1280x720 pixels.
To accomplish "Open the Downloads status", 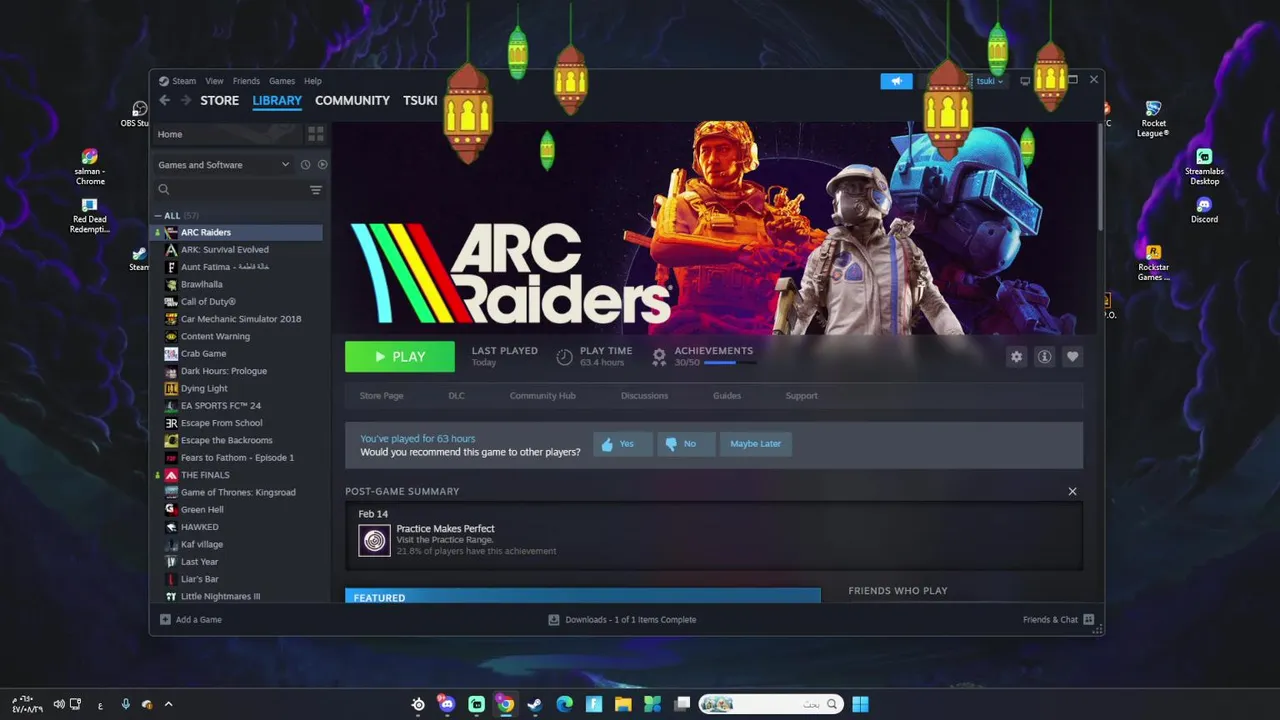I will [x=622, y=620].
